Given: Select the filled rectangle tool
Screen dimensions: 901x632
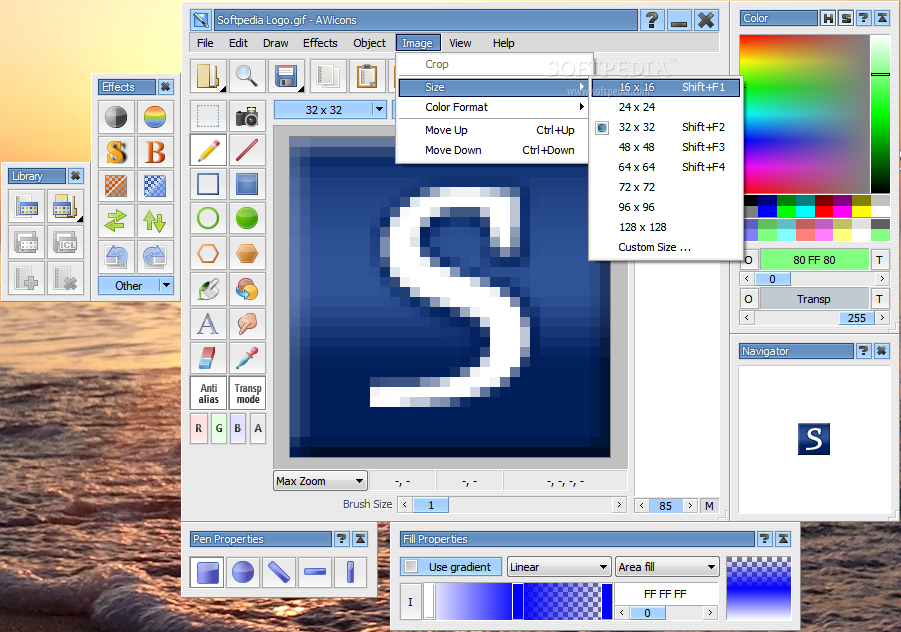Looking at the screenshot, I should pos(247,184).
